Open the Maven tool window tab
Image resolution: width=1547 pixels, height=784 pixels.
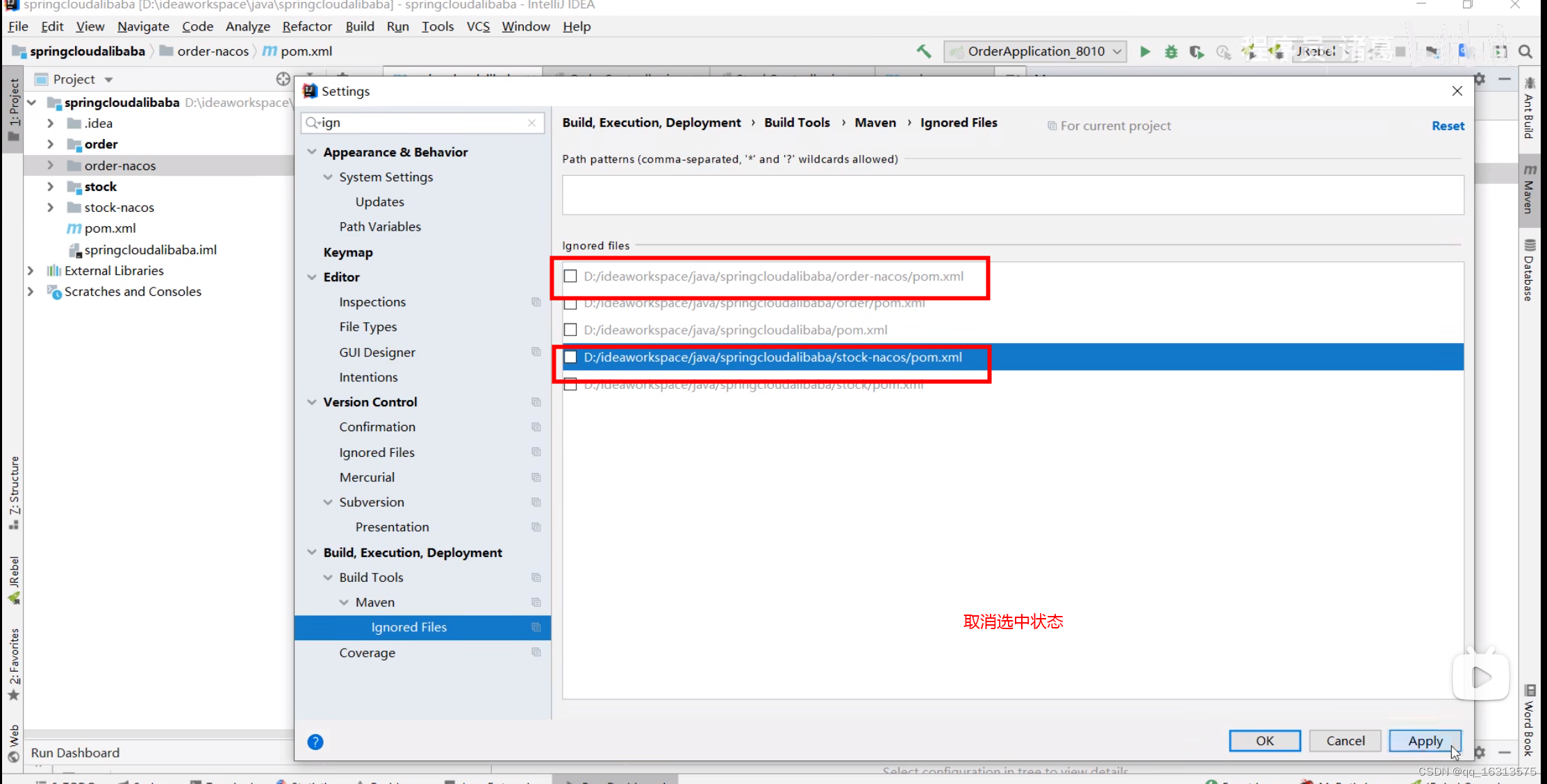(x=1529, y=189)
